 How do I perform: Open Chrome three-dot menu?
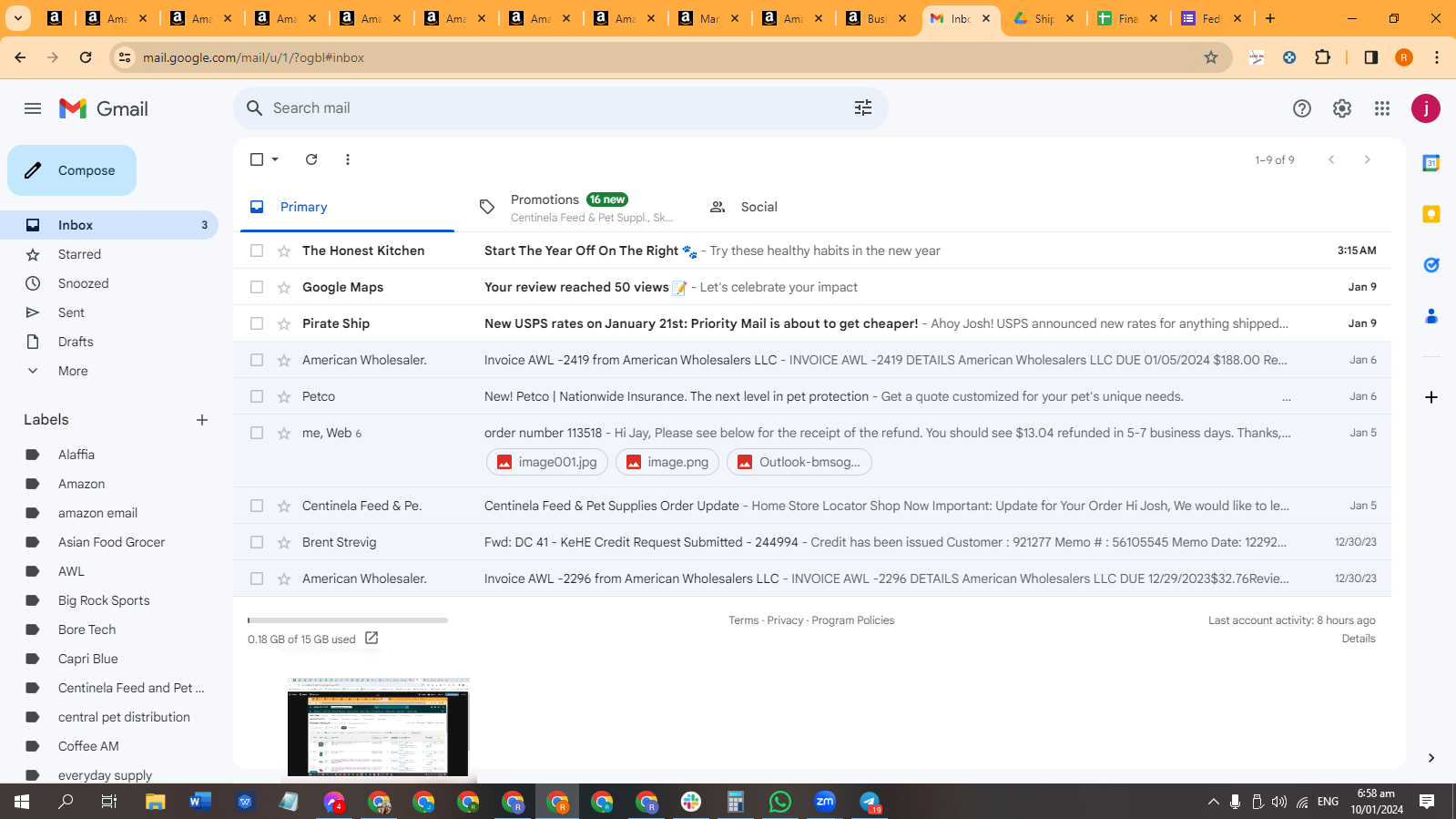coord(1437,57)
